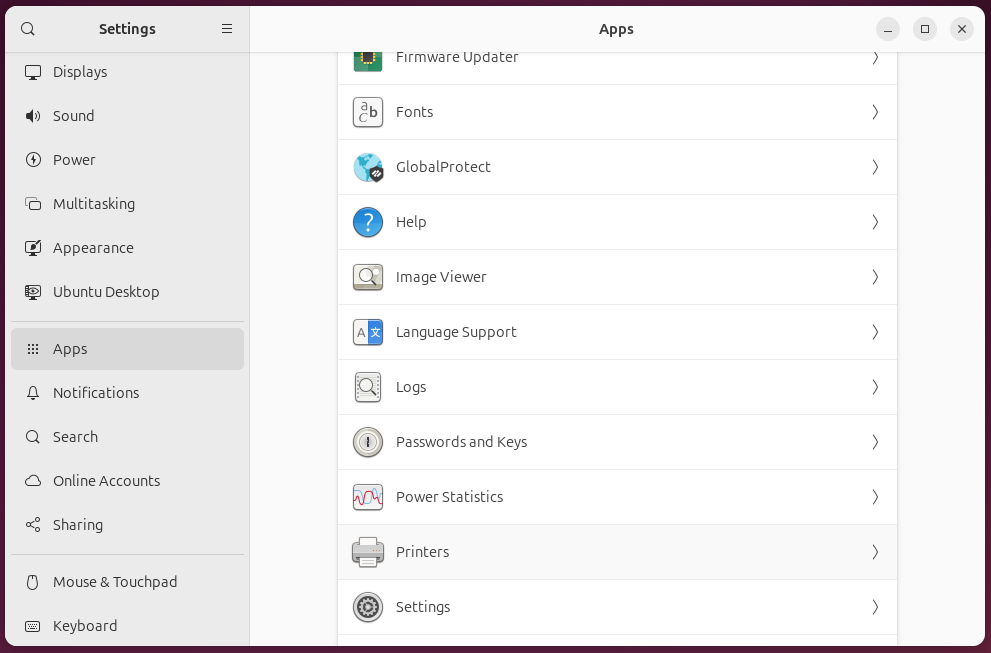
Task: Switch to Mouse & Touchpad settings
Action: click(115, 582)
